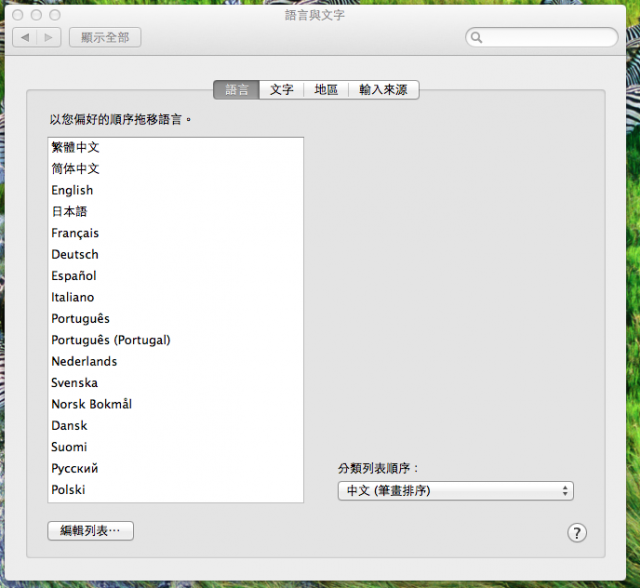Open the 分類列表順序 dropdown
Viewport: 640px width, 588px height.
coord(456,490)
